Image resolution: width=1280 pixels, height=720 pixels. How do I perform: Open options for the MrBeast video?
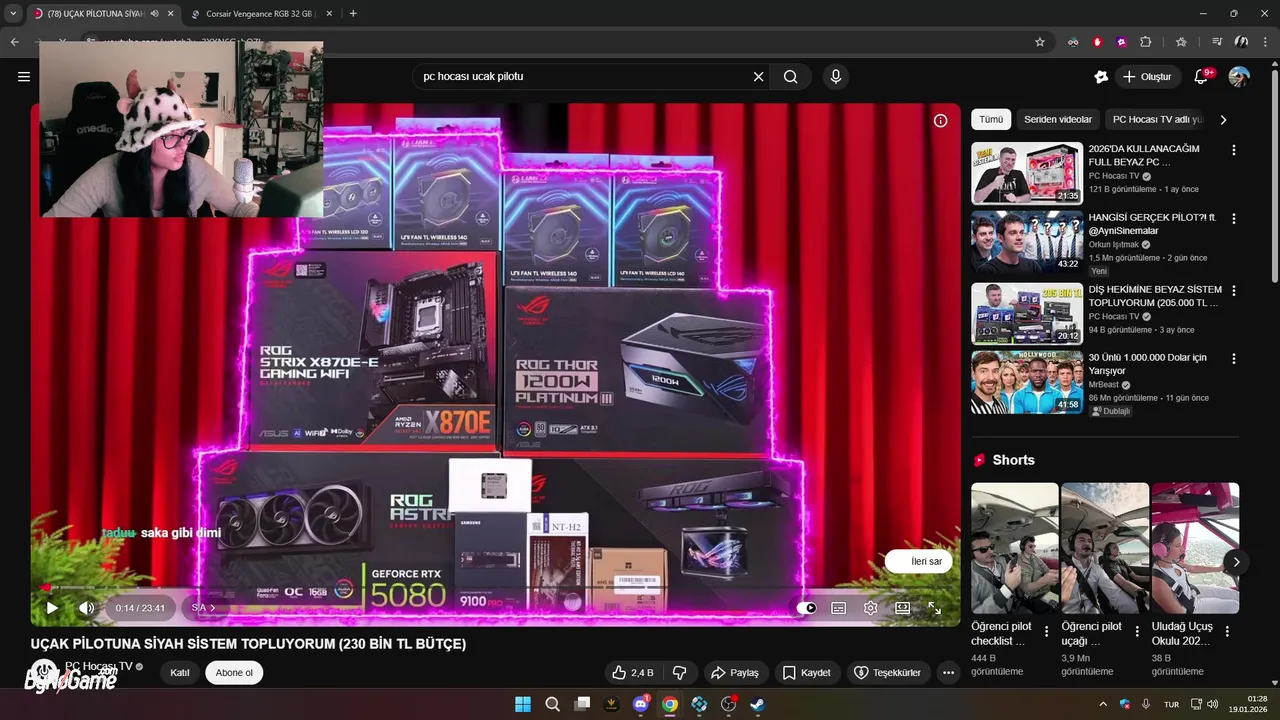click(1233, 358)
